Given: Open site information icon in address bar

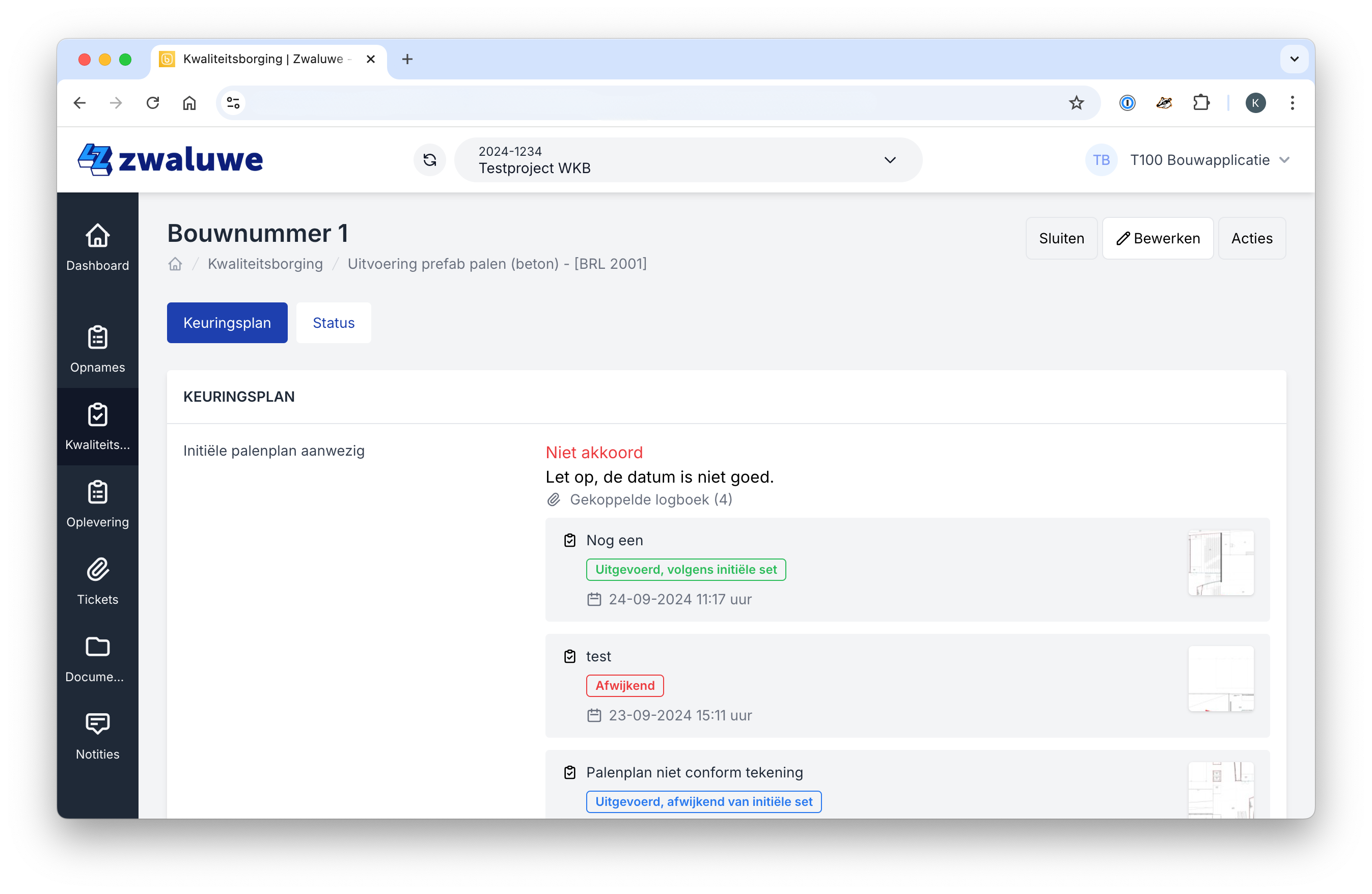Looking at the screenshot, I should click(x=233, y=103).
